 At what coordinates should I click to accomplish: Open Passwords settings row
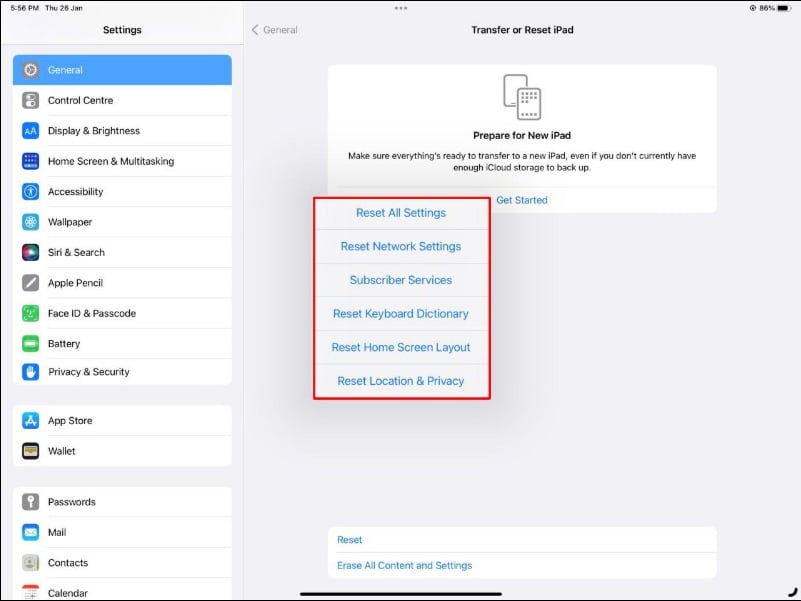(x=122, y=502)
